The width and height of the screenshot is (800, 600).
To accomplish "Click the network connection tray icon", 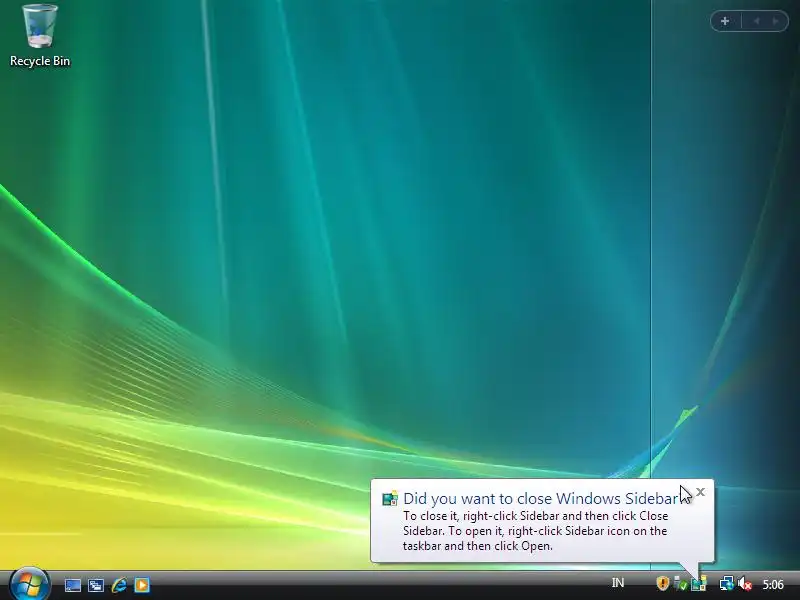I will point(727,583).
